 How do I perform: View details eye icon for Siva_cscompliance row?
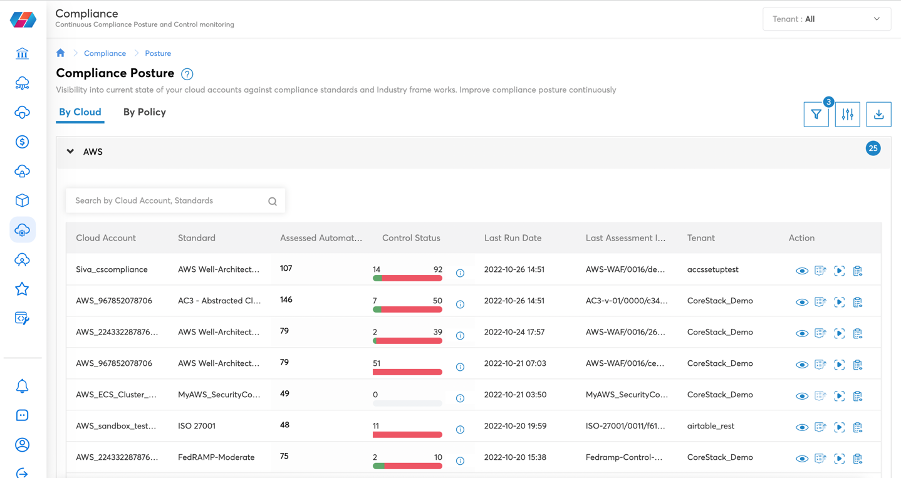point(802,271)
